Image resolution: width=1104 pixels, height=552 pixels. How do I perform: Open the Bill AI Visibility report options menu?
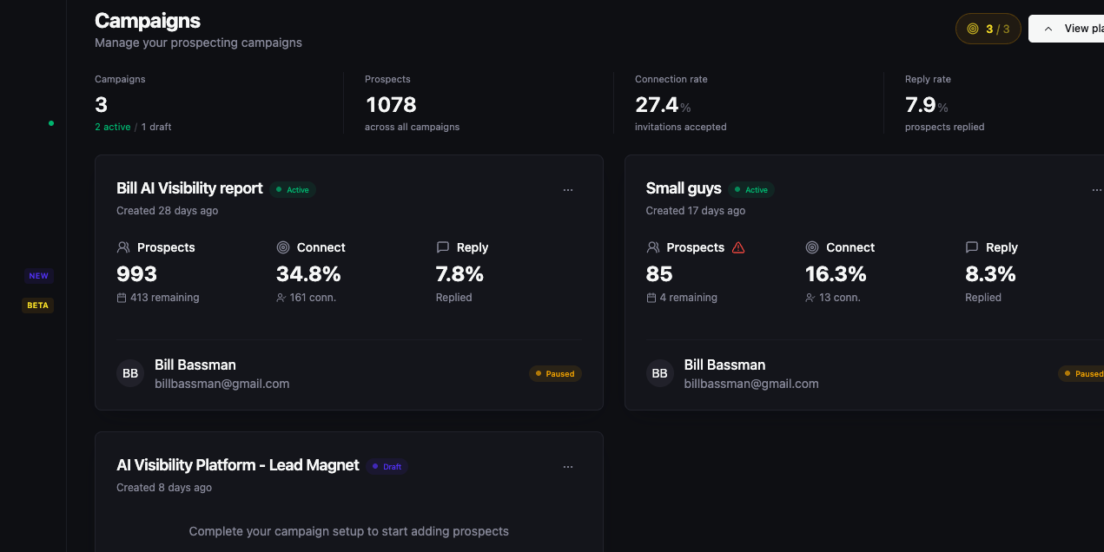click(567, 190)
